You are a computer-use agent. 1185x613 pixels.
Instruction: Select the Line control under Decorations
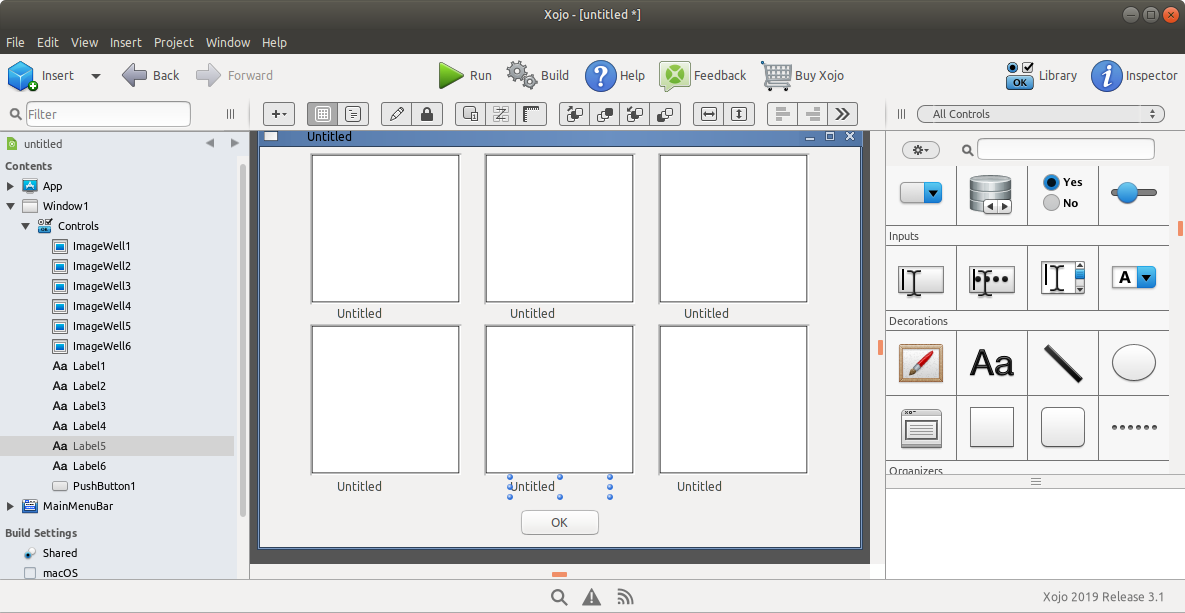pos(1063,363)
